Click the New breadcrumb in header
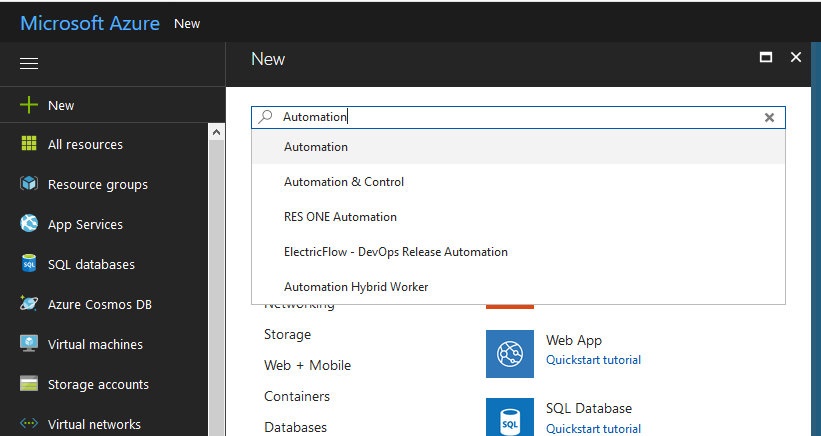Screen dimensions: 821x436 click(187, 24)
